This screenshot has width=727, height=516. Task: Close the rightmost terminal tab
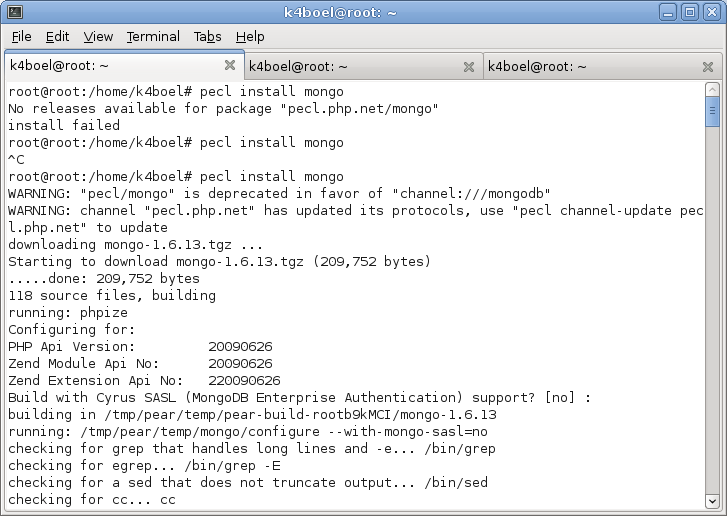pyautogui.click(x=708, y=67)
